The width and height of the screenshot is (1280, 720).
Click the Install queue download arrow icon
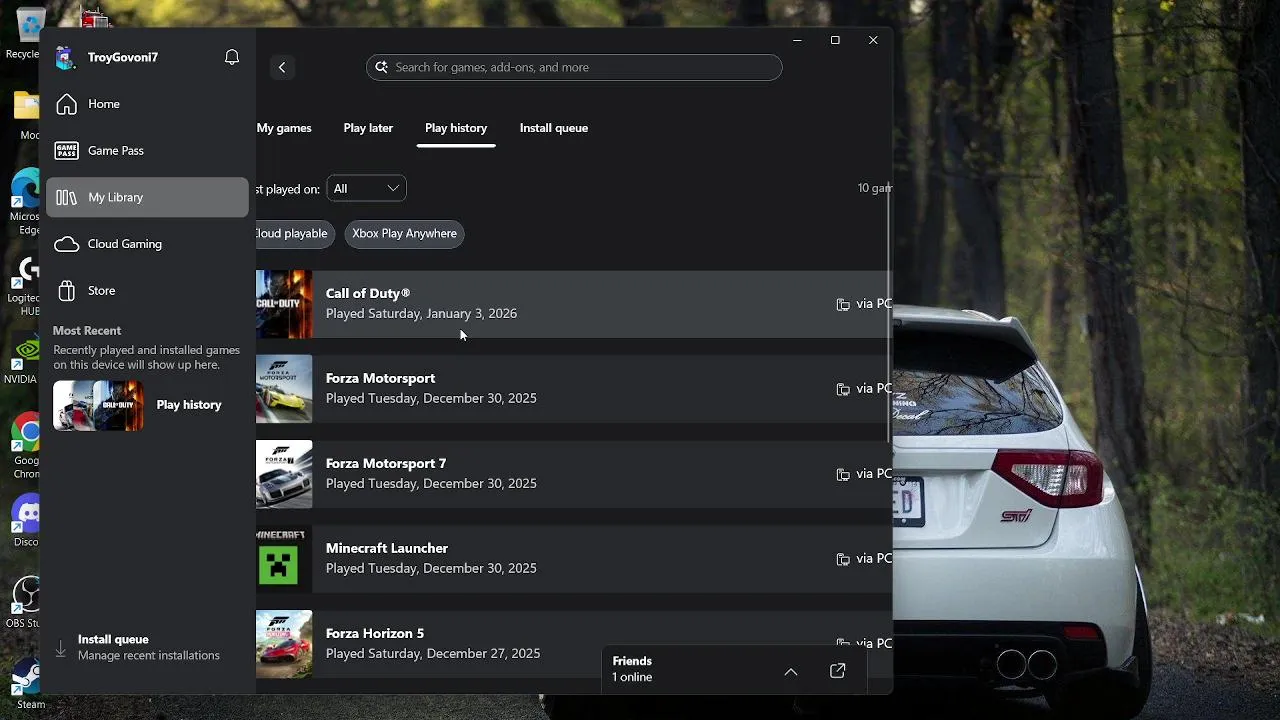coord(61,648)
